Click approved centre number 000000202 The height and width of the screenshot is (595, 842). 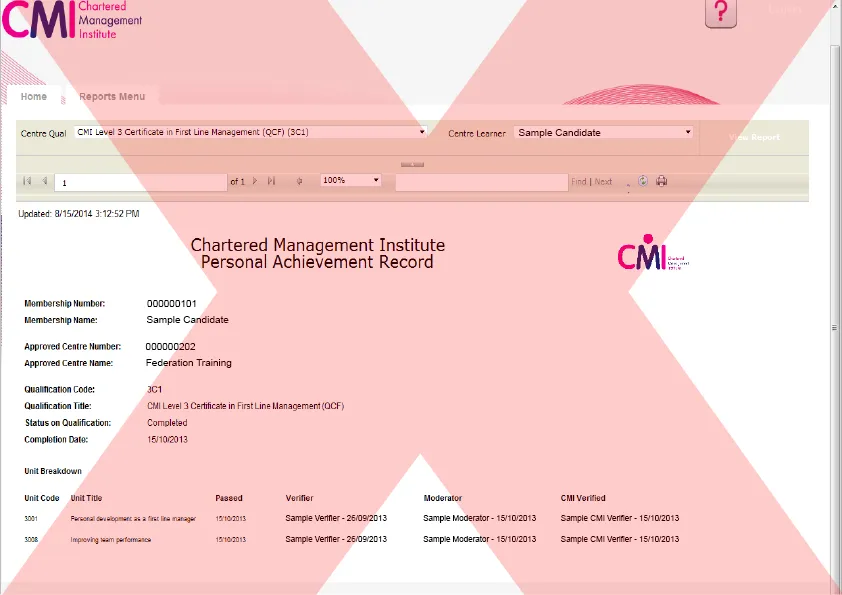pos(171,346)
